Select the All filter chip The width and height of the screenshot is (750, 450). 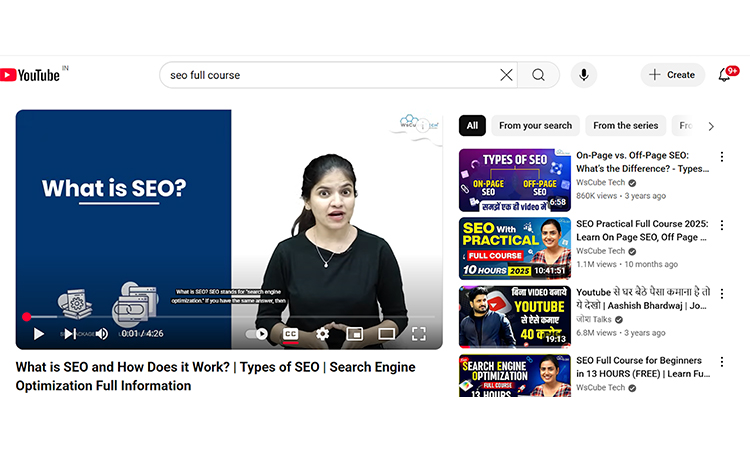click(x=472, y=126)
